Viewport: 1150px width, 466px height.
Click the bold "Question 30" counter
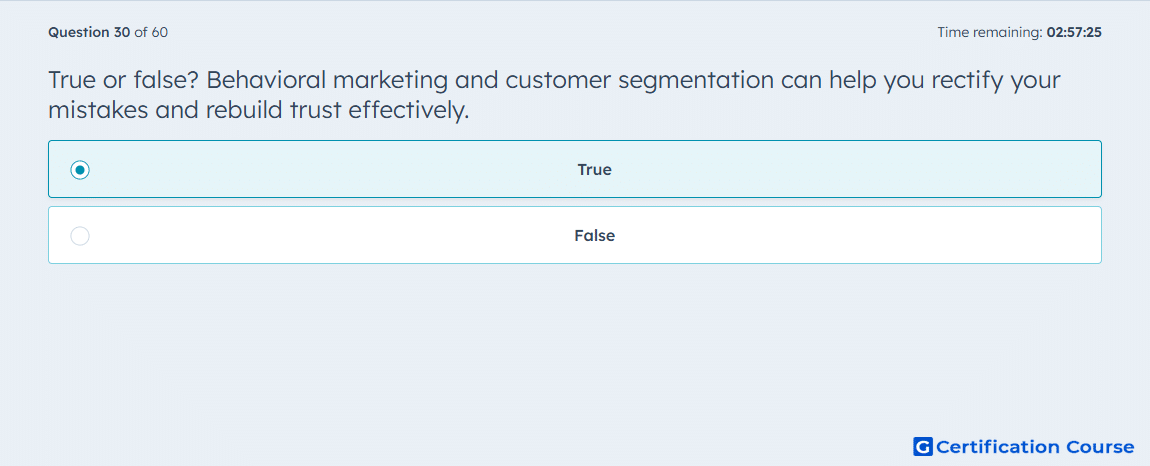[89, 32]
